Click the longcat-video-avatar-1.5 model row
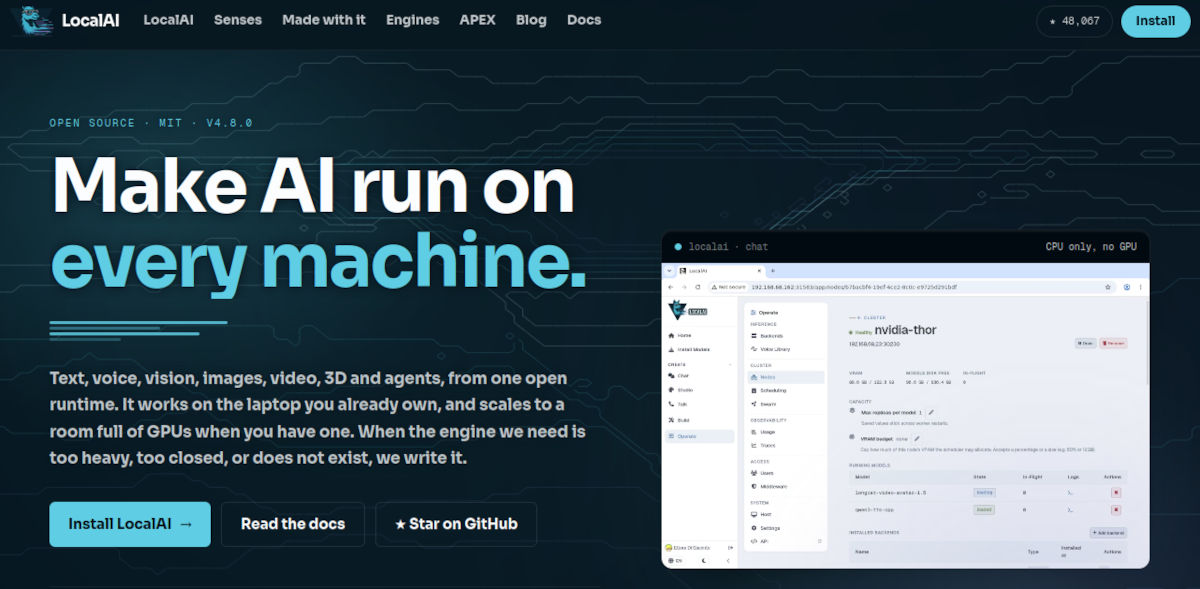This screenshot has height=589, width=1200. tap(988, 492)
